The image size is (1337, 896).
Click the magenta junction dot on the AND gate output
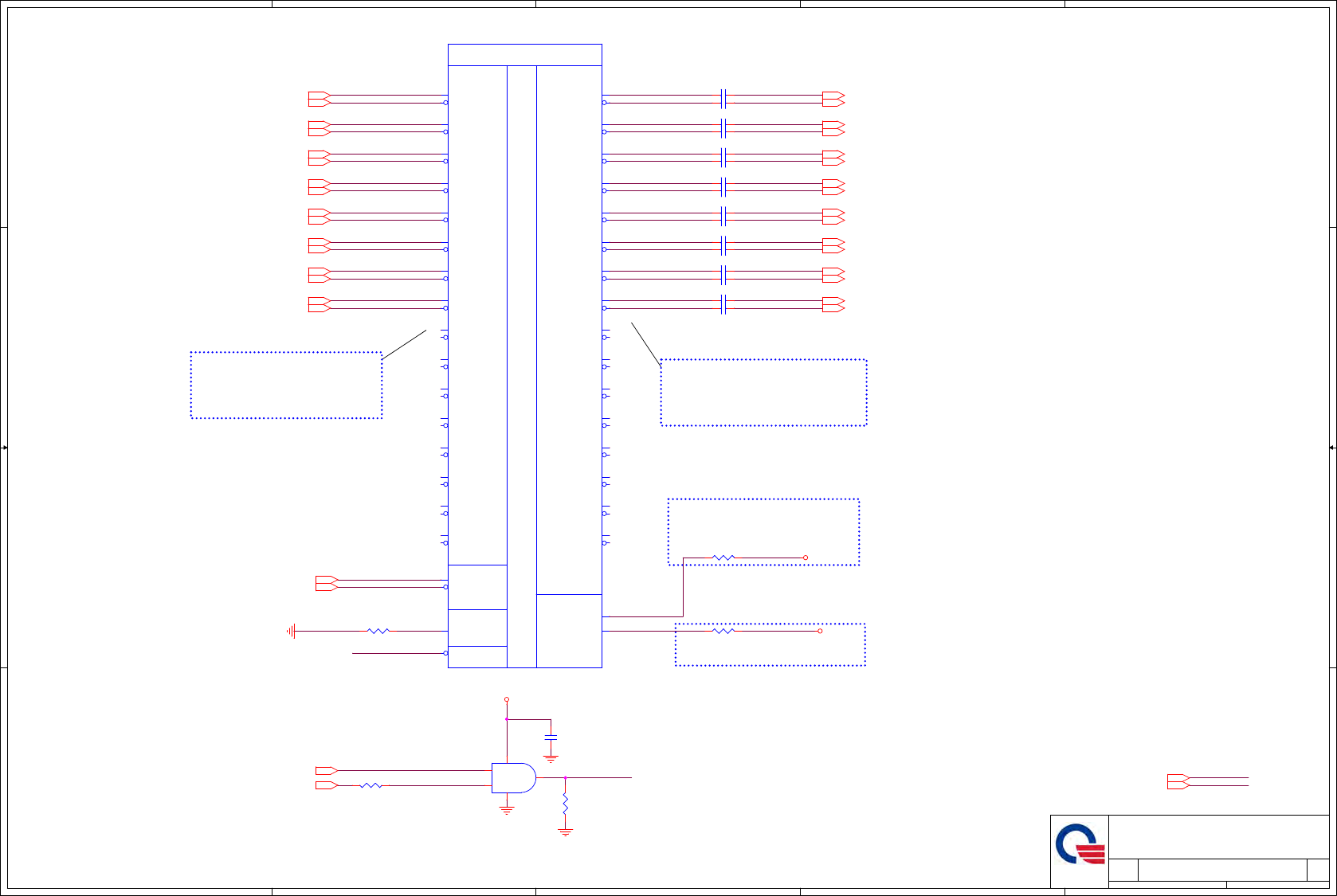click(565, 778)
